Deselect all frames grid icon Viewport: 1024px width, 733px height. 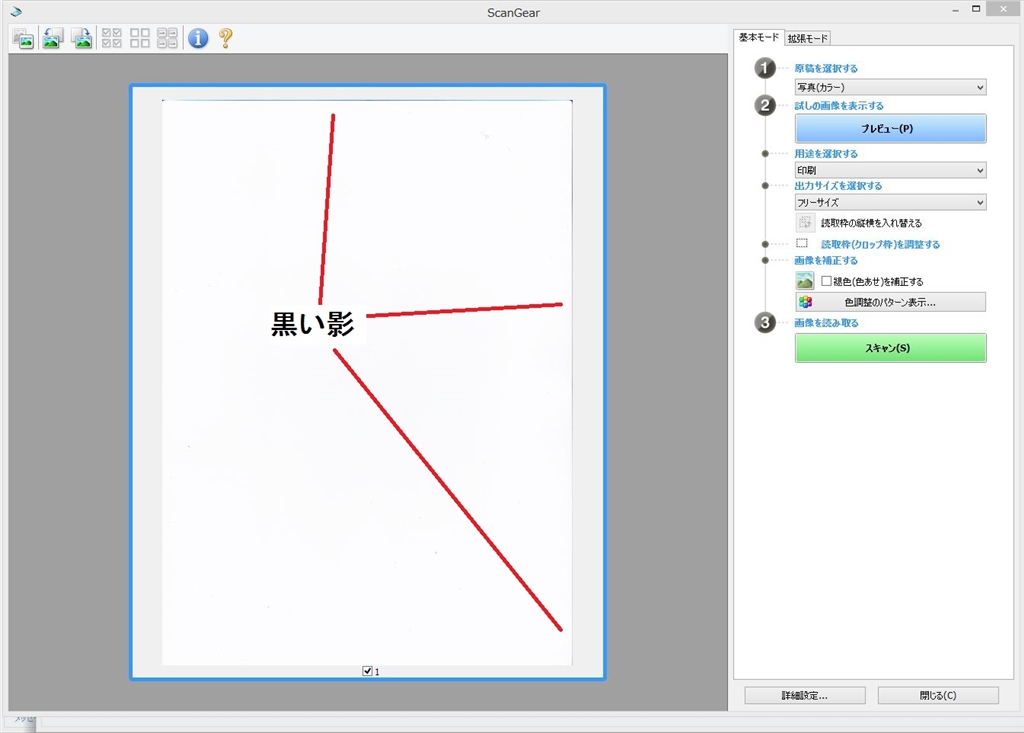pos(140,38)
